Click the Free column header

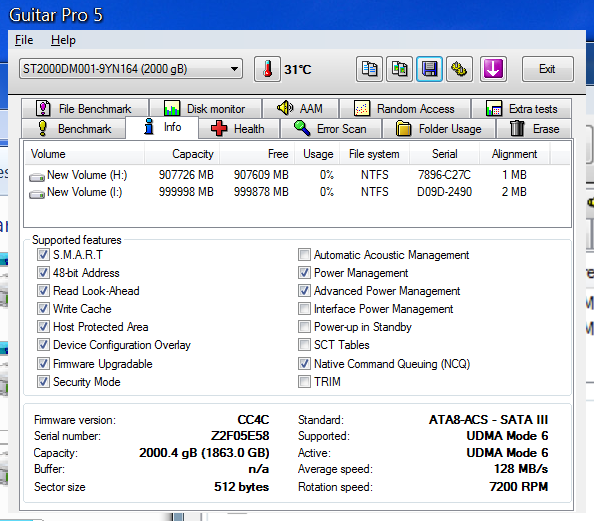coord(257,153)
